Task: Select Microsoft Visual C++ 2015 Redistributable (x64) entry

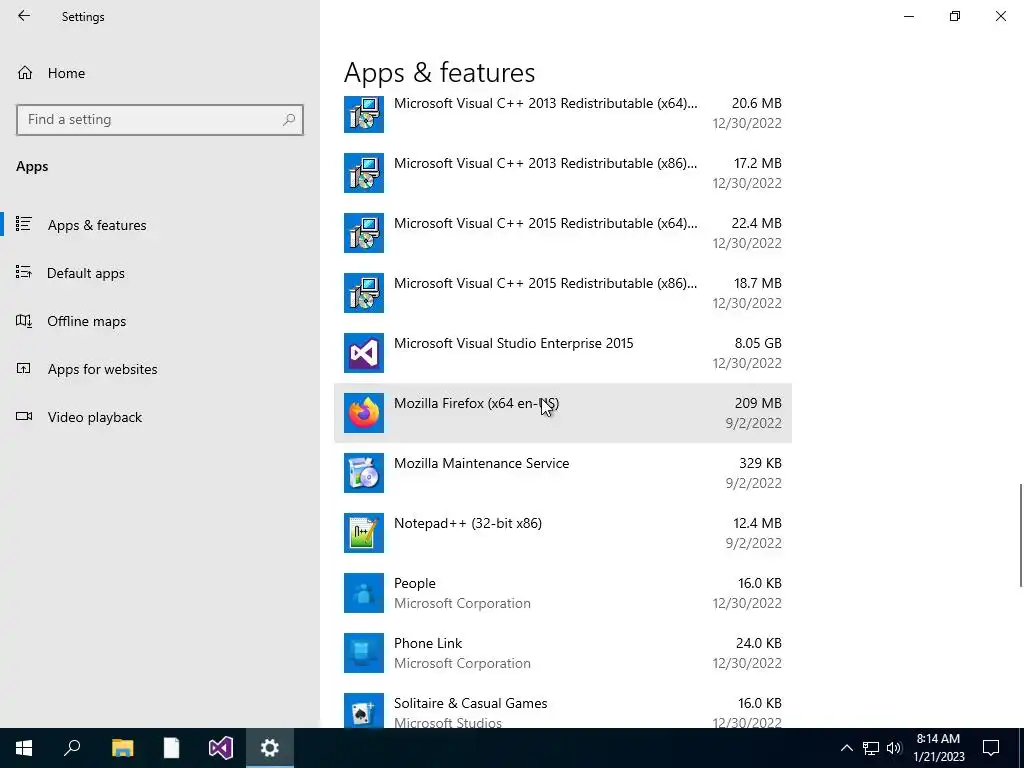Action: (x=563, y=233)
